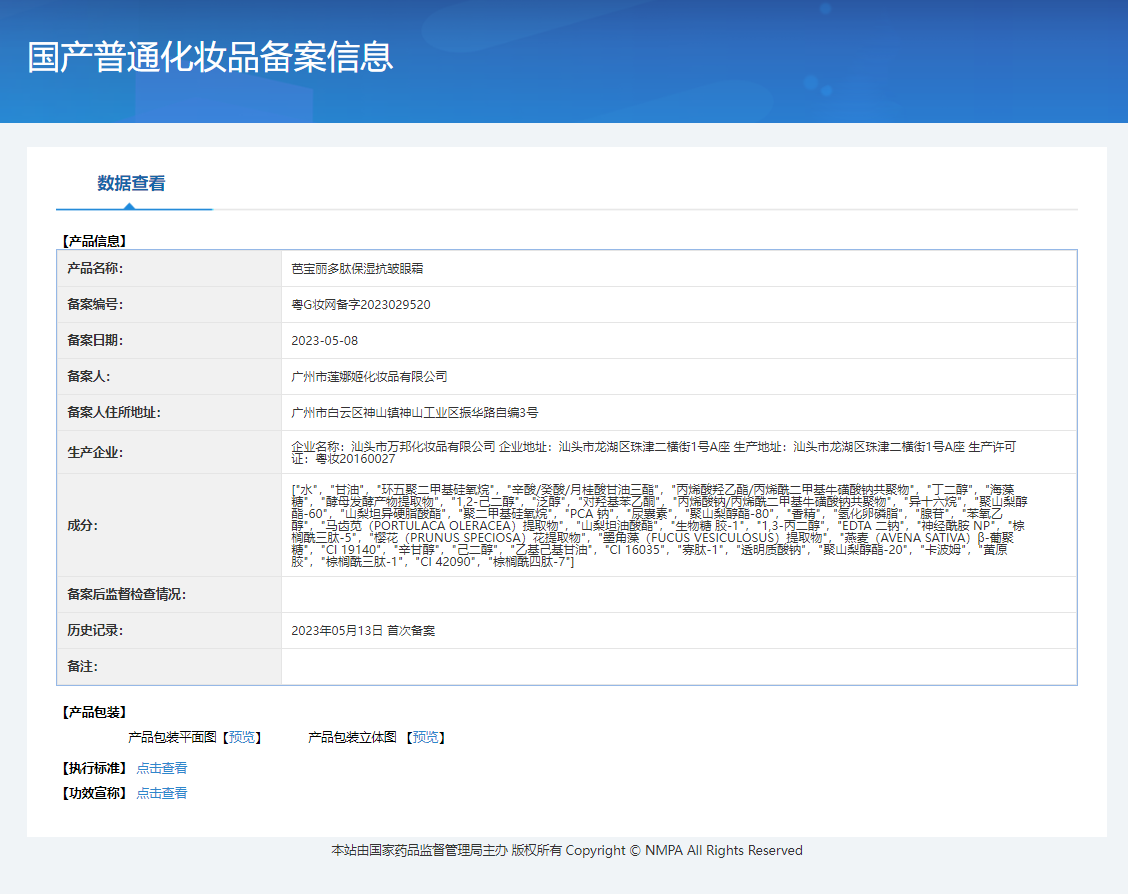This screenshot has height=894, width=1128.
Task: Open 产品包装平面图 预览 link
Action: pyautogui.click(x=242, y=737)
